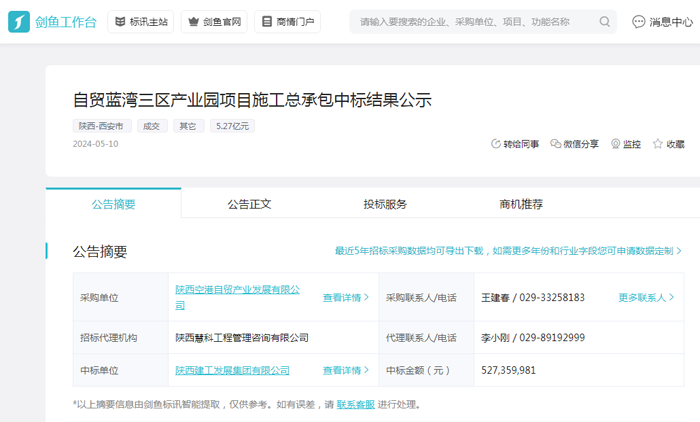Star this notice with 收藏
The image size is (700, 422).
click(x=668, y=144)
